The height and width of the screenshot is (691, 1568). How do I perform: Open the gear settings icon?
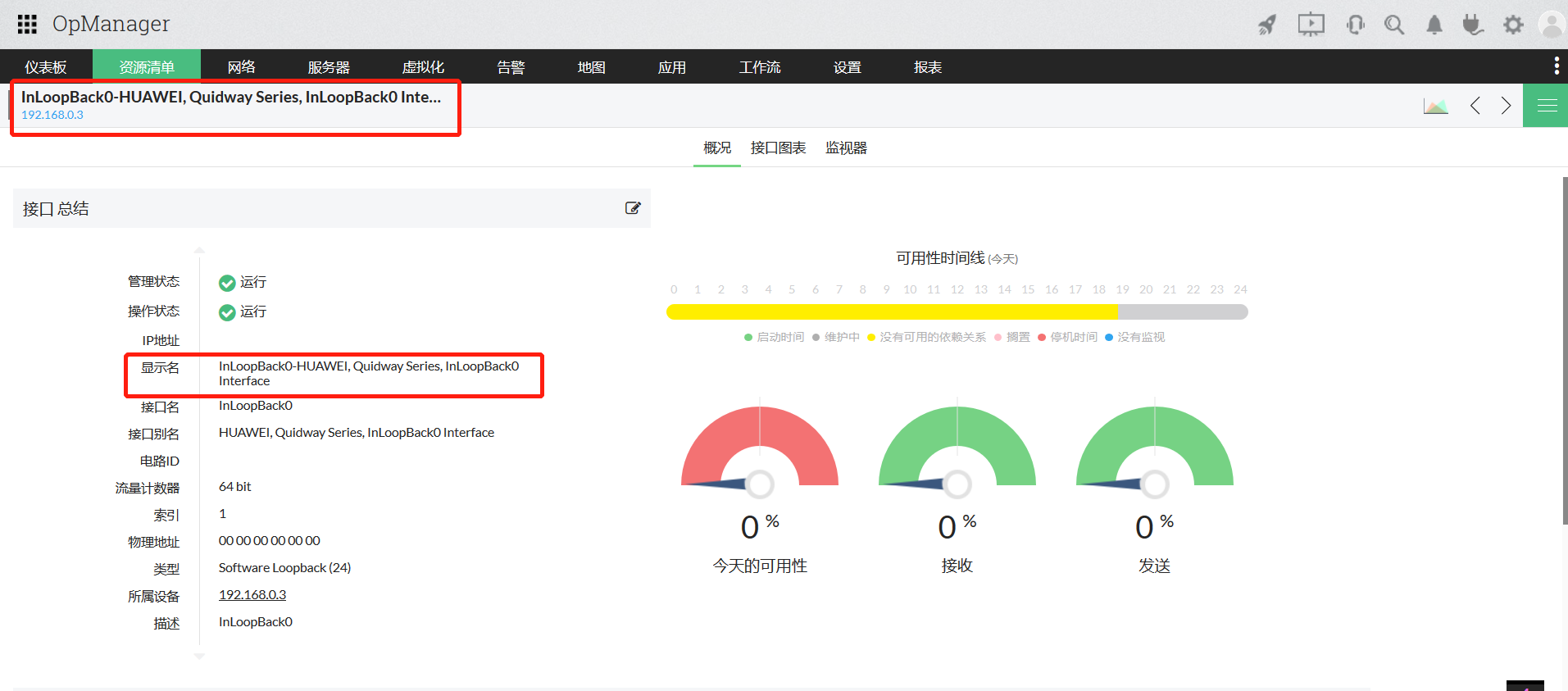tap(1513, 25)
